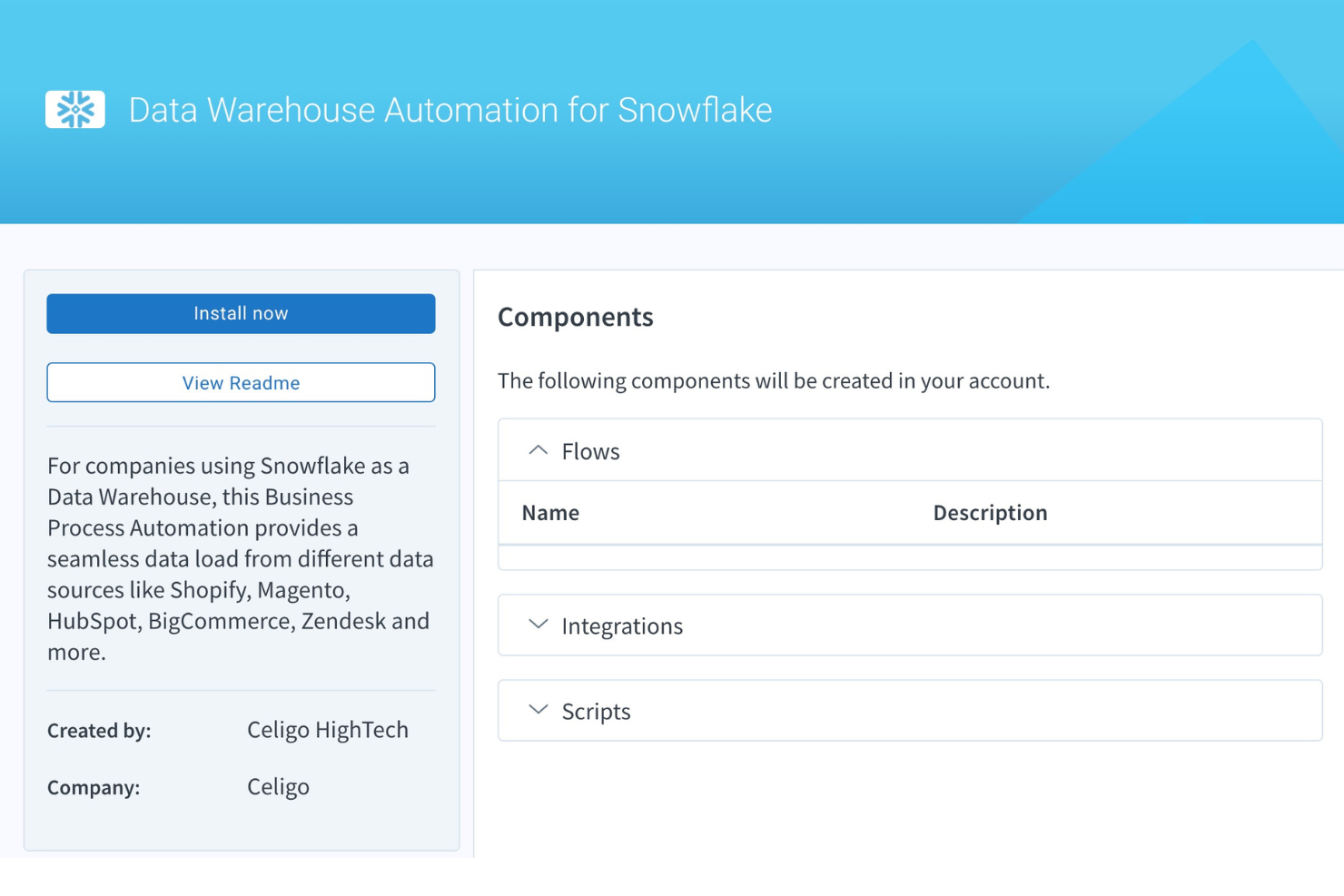Click the Description column header
The height and width of the screenshot is (896, 1344).
(x=990, y=513)
